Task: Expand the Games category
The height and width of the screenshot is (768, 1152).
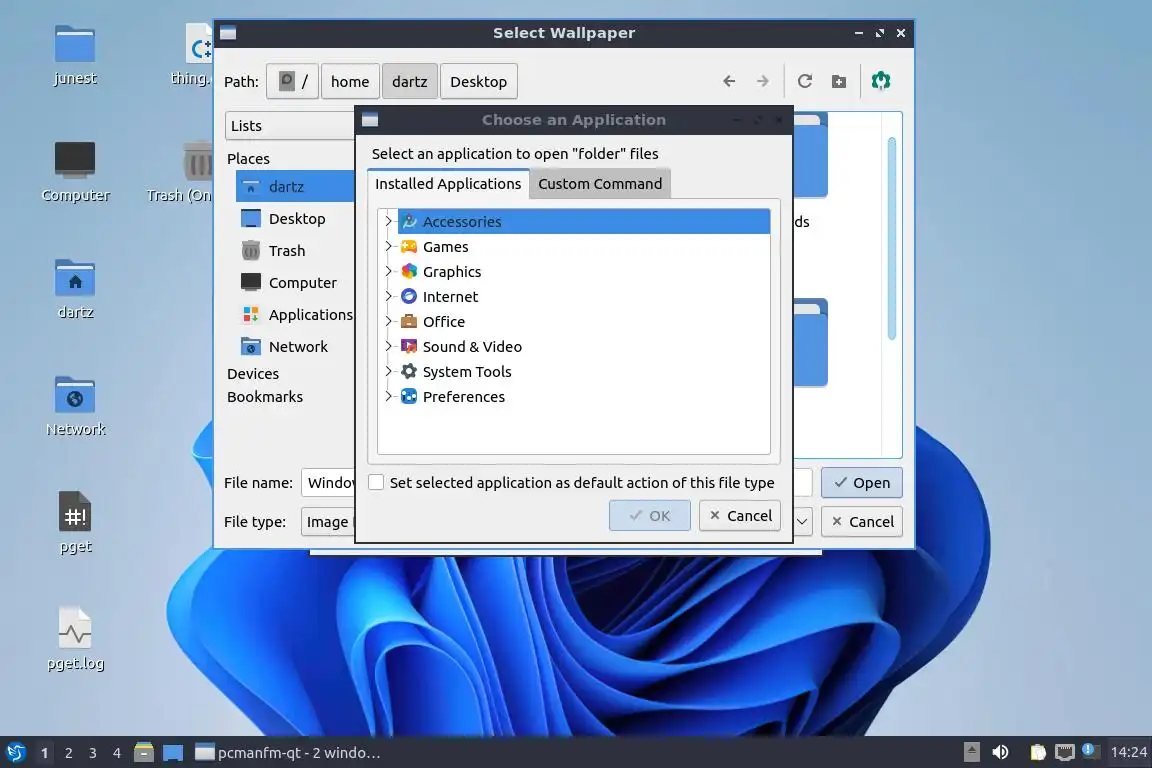Action: pyautogui.click(x=389, y=246)
